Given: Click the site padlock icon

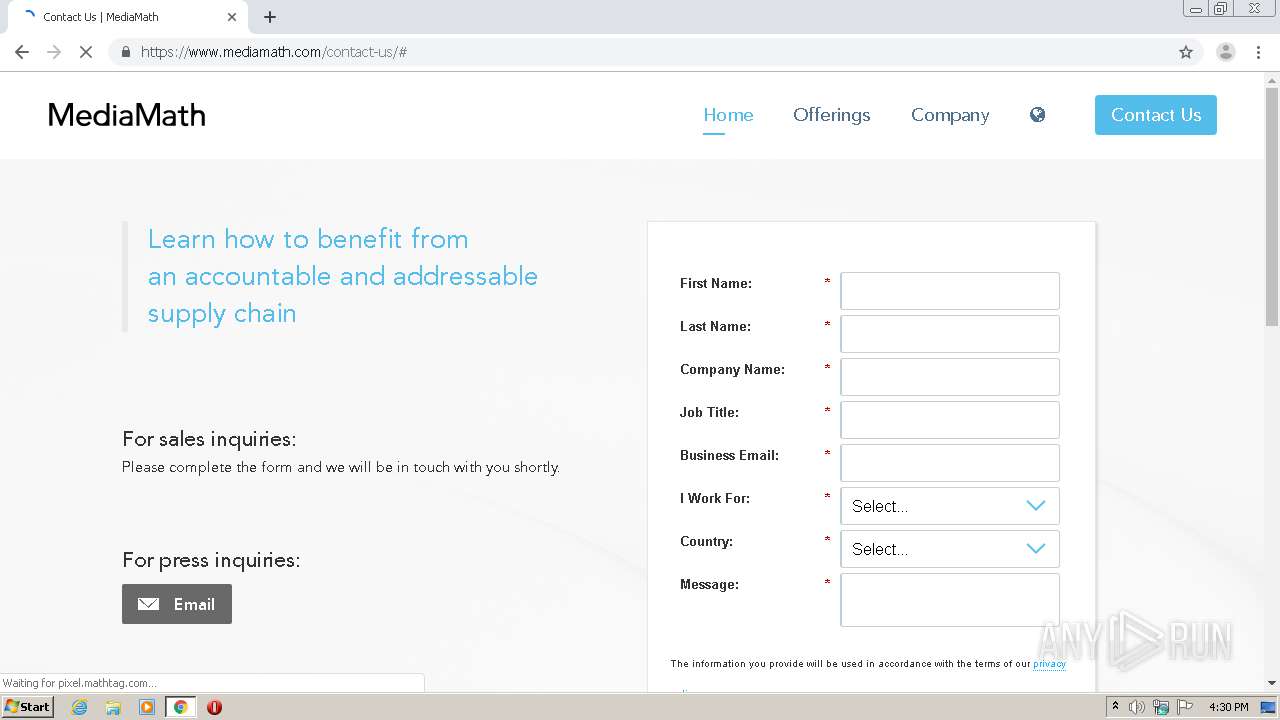Looking at the screenshot, I should coord(125,52).
